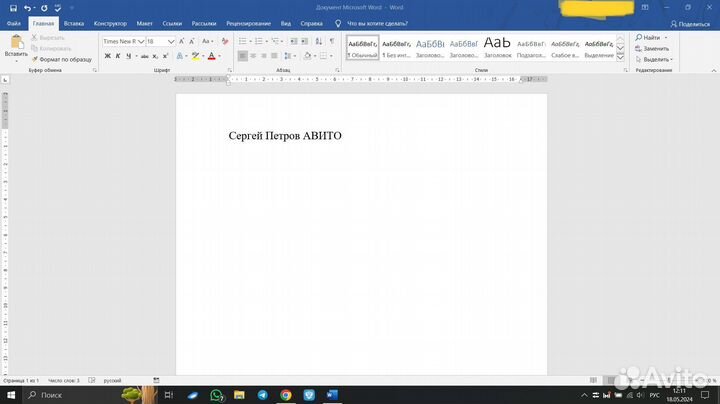Switch to Вставка tab
Screen dimensions: 720x404
coord(73,23)
